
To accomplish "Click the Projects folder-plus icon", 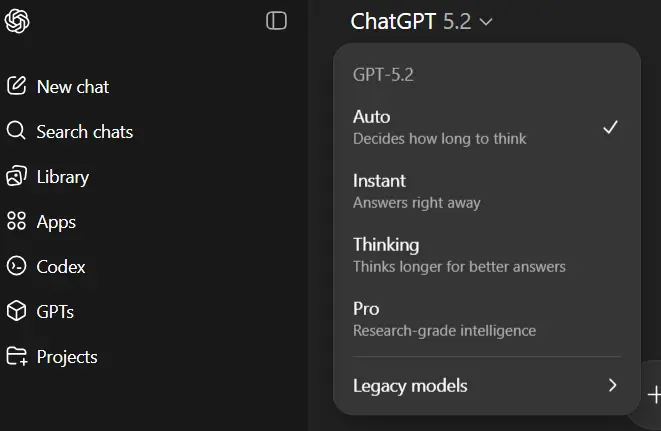I will click(17, 356).
